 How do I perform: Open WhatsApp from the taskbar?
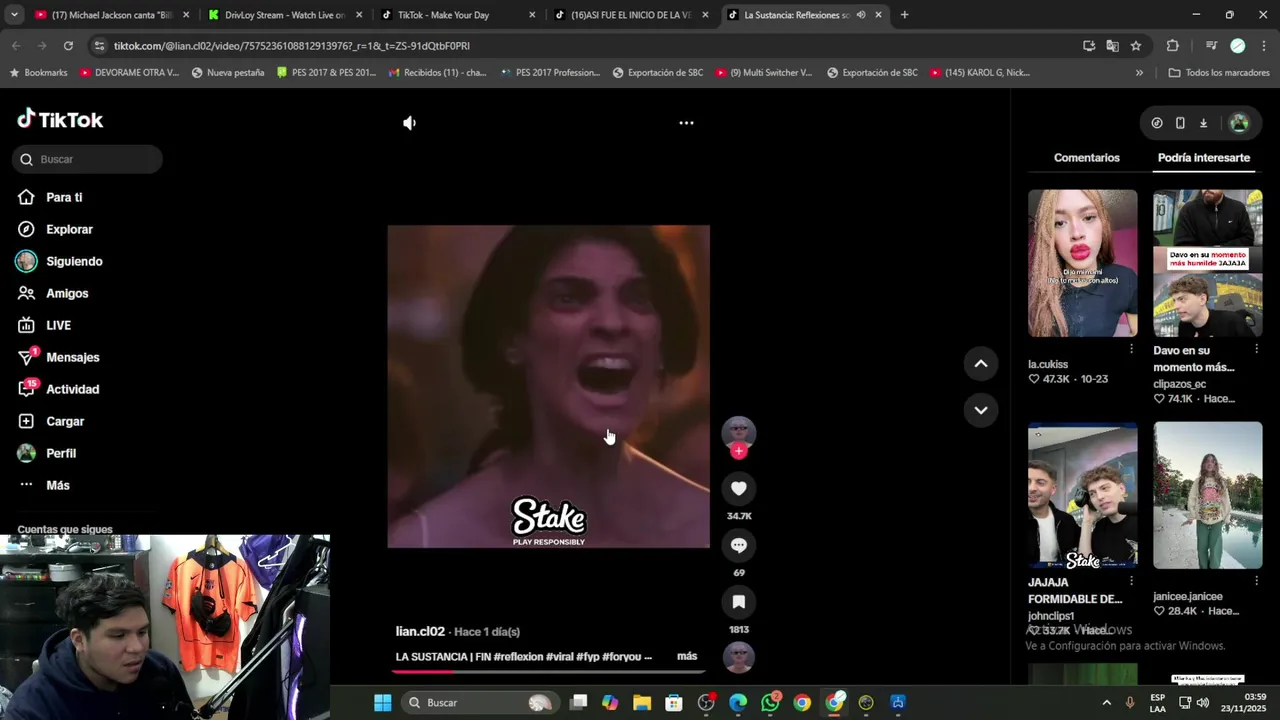pos(770,703)
